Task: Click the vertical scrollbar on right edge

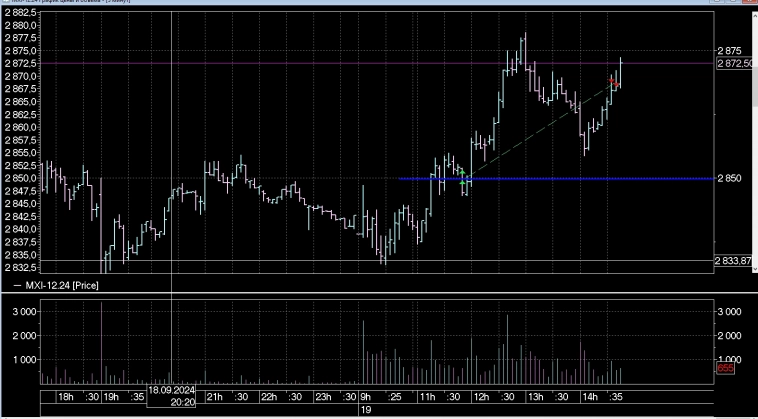Action: point(752,200)
